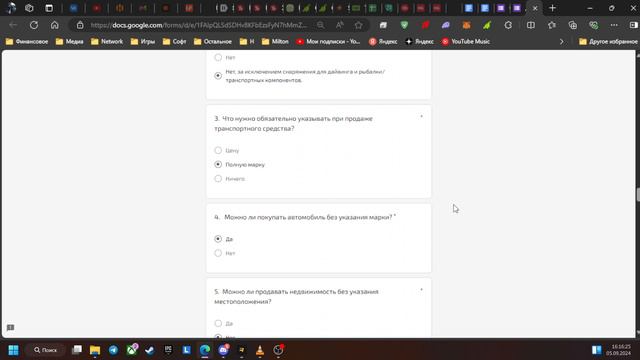Select "Цену" in question 3
The image size is (640, 360).
click(x=218, y=150)
